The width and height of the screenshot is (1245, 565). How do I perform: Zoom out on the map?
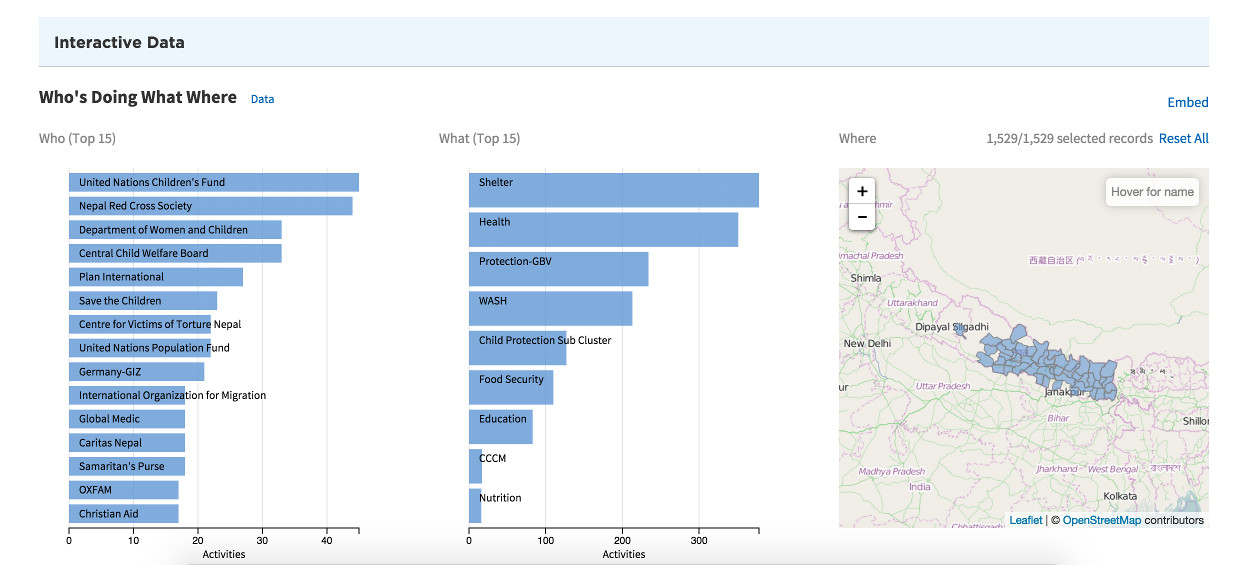click(x=862, y=217)
